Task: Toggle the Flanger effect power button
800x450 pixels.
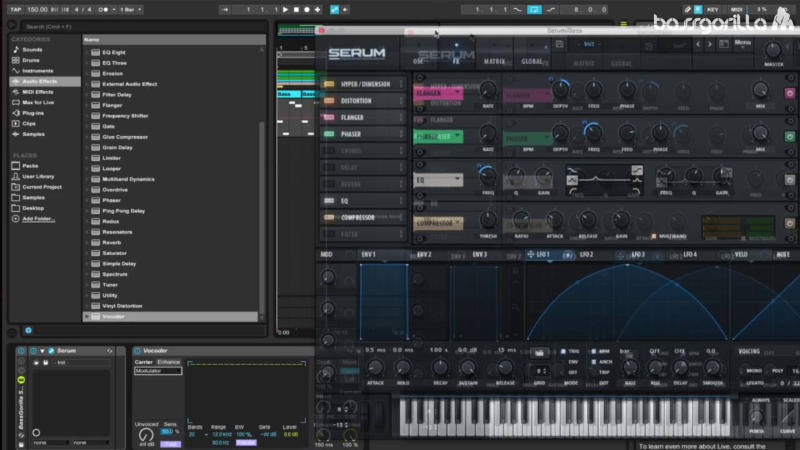Action: pos(789,93)
